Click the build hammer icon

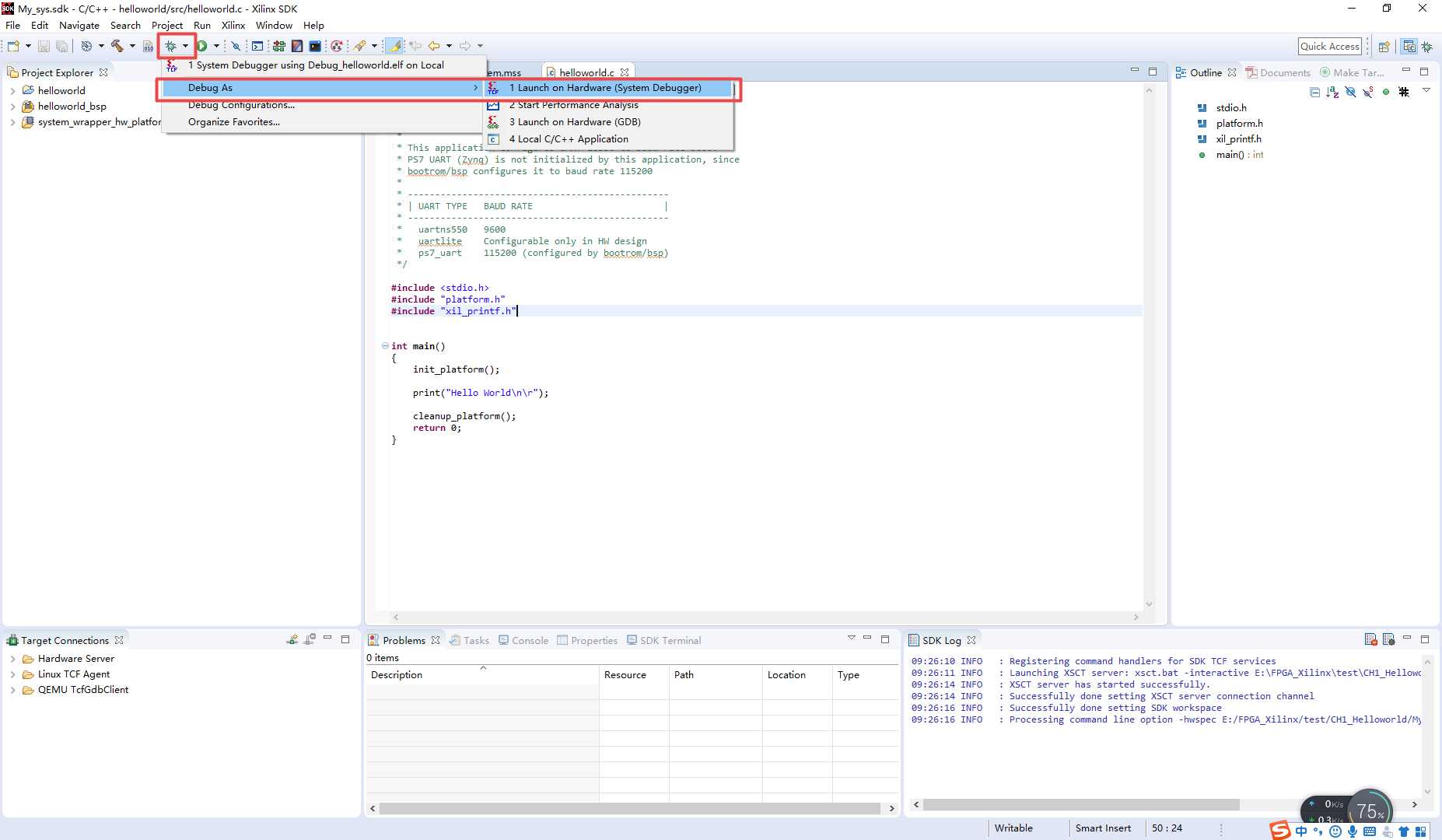click(x=117, y=46)
